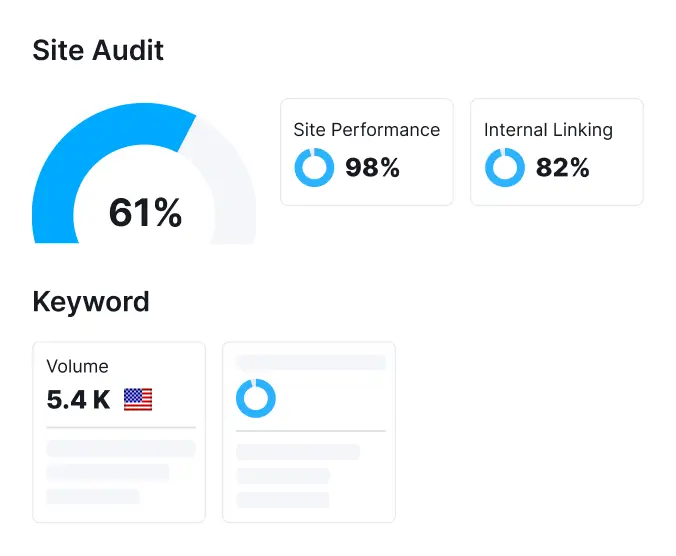Click the Site Performance donut chart icon
Viewport: 676px width, 556px height.
314,168
